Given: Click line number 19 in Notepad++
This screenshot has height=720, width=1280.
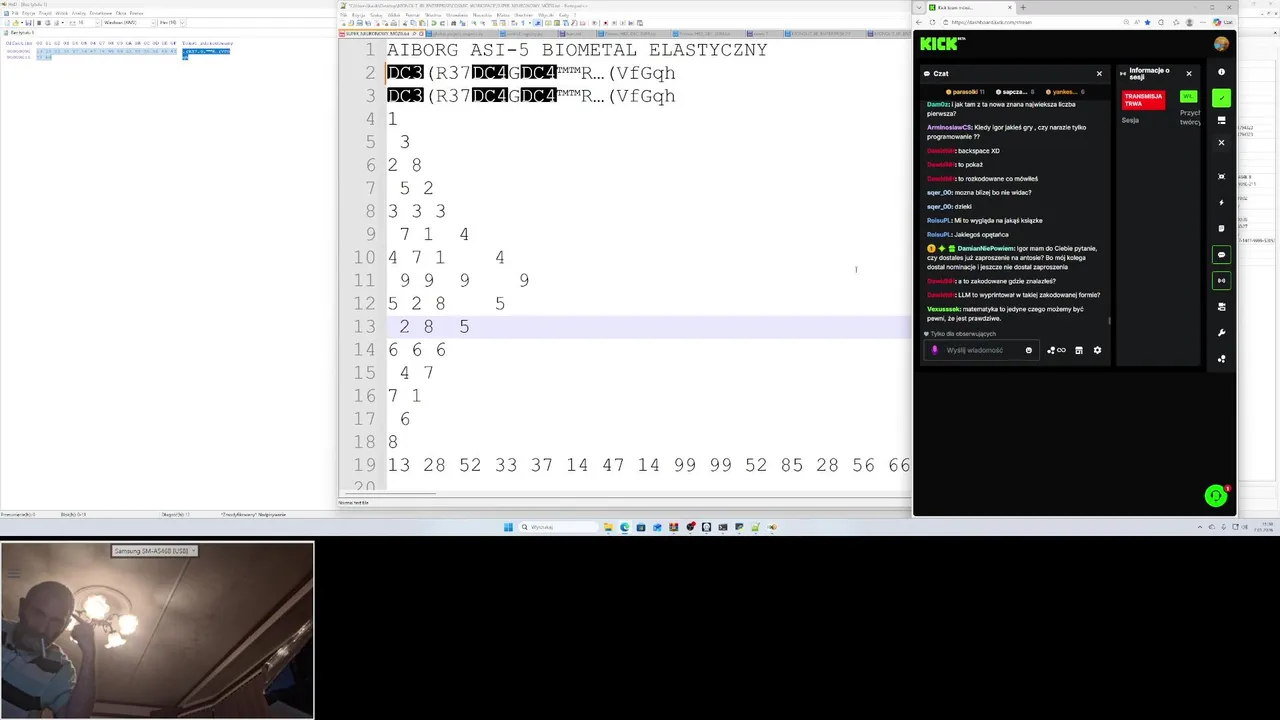Looking at the screenshot, I should pyautogui.click(x=365, y=465).
